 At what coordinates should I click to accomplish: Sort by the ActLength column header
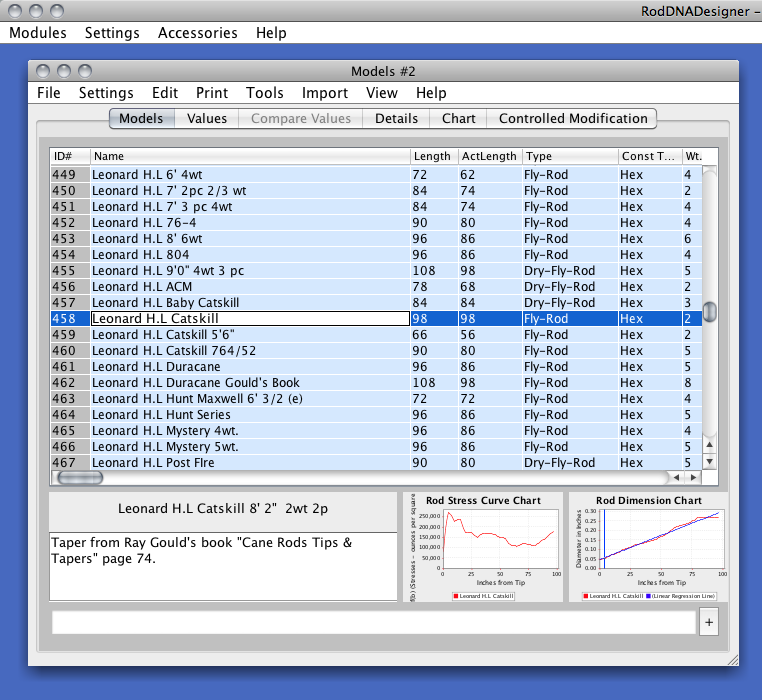pos(490,156)
